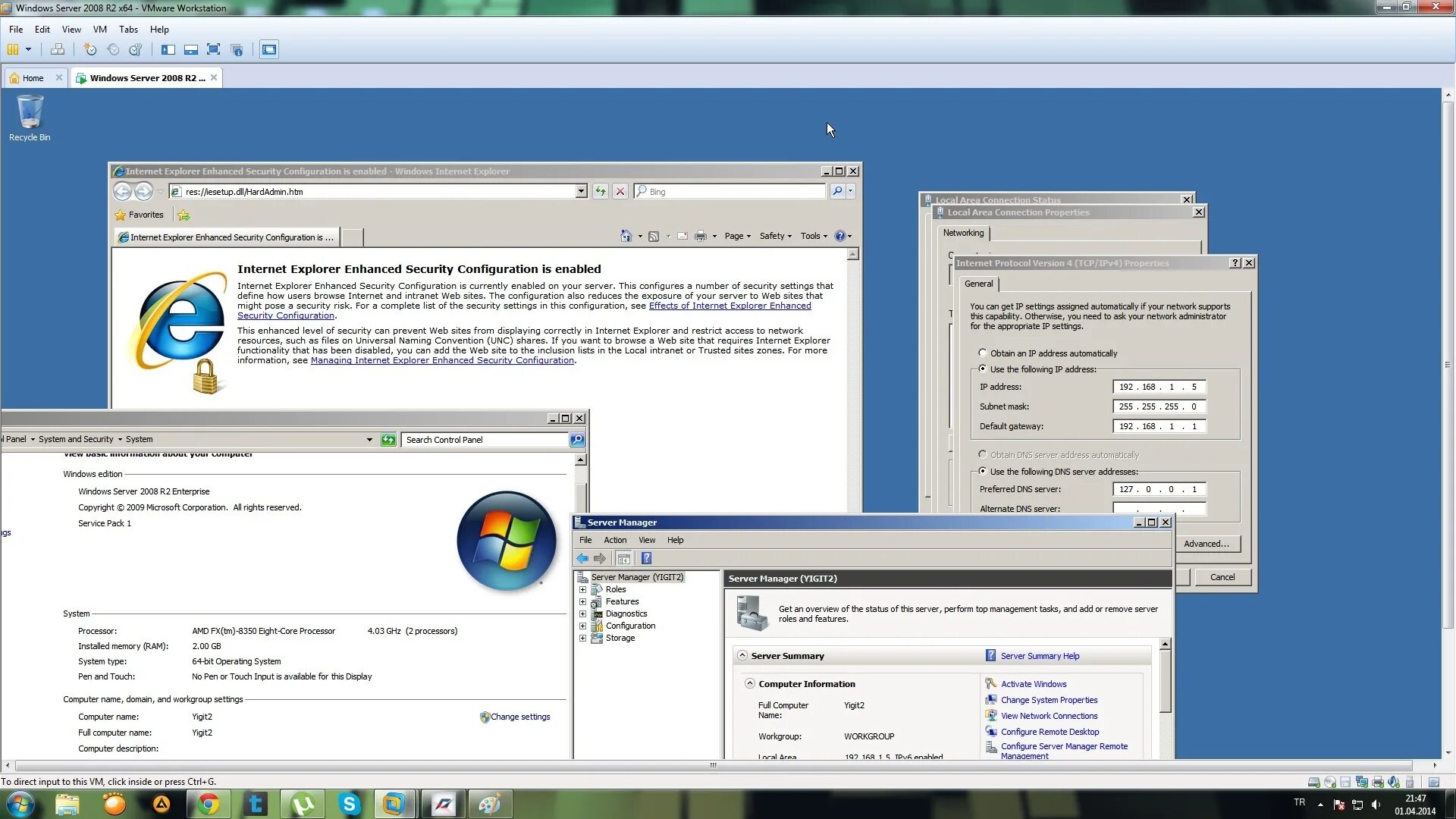Click the Internet Explorer refresh icon
Screen dimensions: 1456x819
(x=601, y=192)
